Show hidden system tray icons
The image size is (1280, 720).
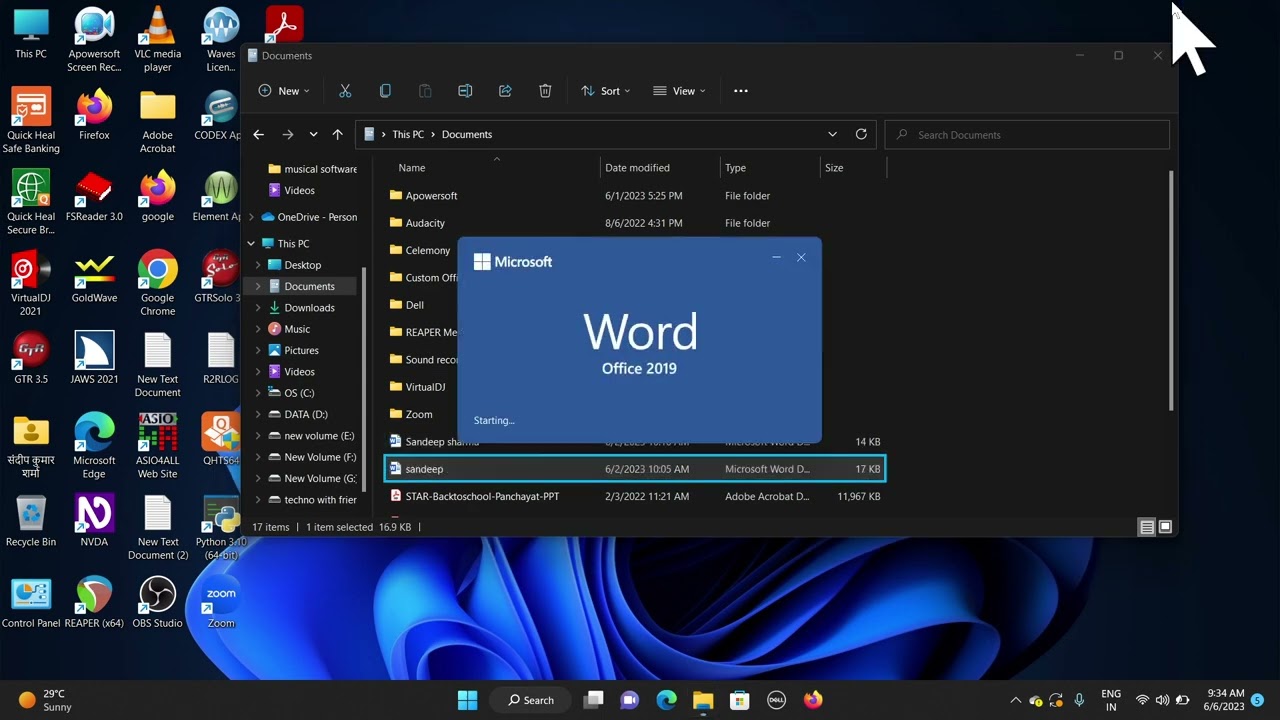click(1016, 700)
